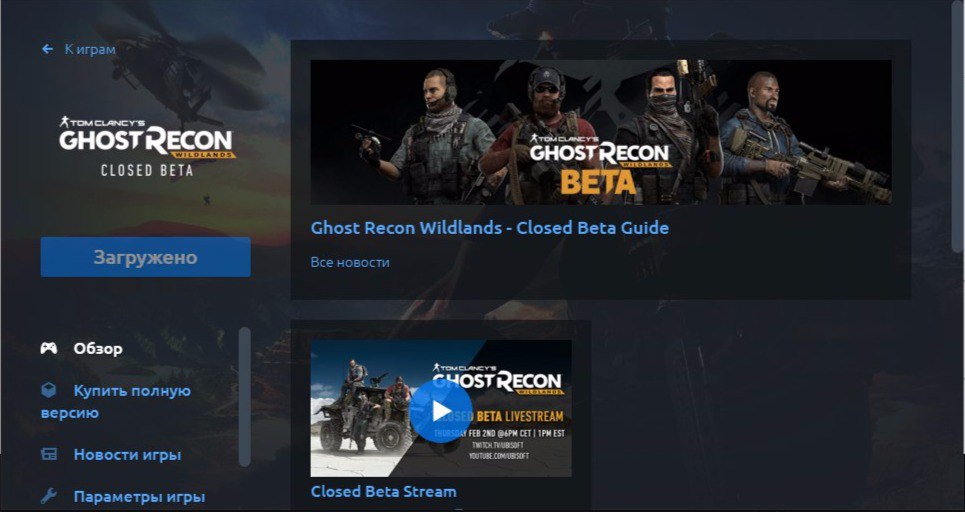Click the Closed Beta Livestream thumbnail image
Viewport: 965px width, 512px height.
pyautogui.click(x=441, y=408)
